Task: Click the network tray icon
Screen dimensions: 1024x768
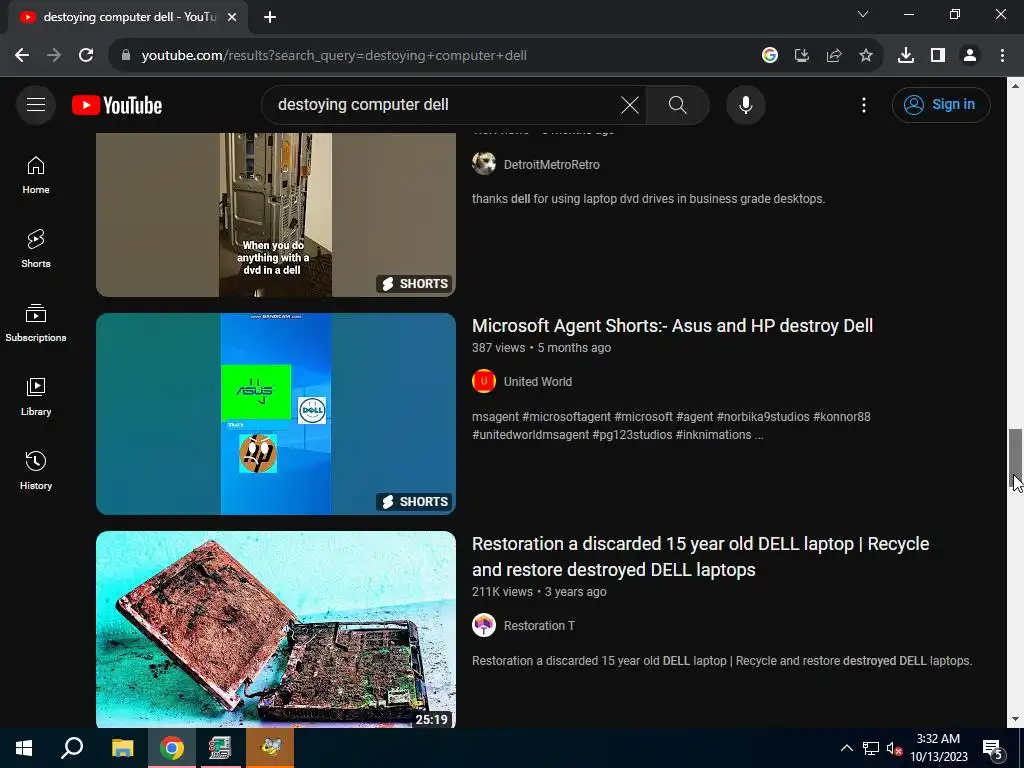Action: [871, 748]
